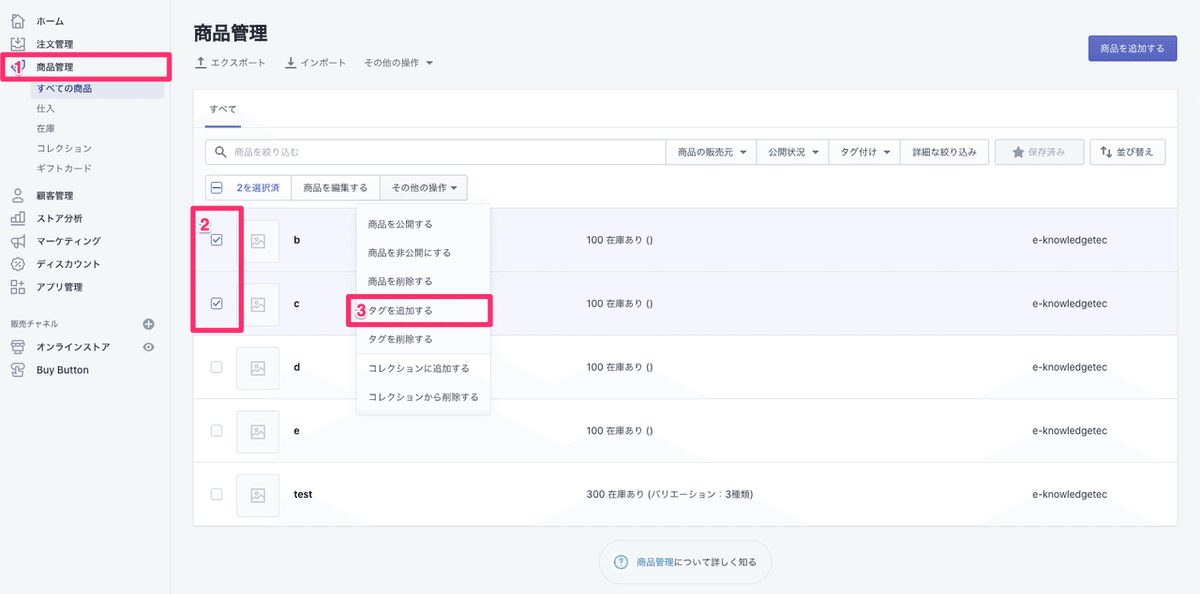Image resolution: width=1200 pixels, height=594 pixels.
Task: Click the star icon on 保存済み button
Action: tap(1018, 152)
